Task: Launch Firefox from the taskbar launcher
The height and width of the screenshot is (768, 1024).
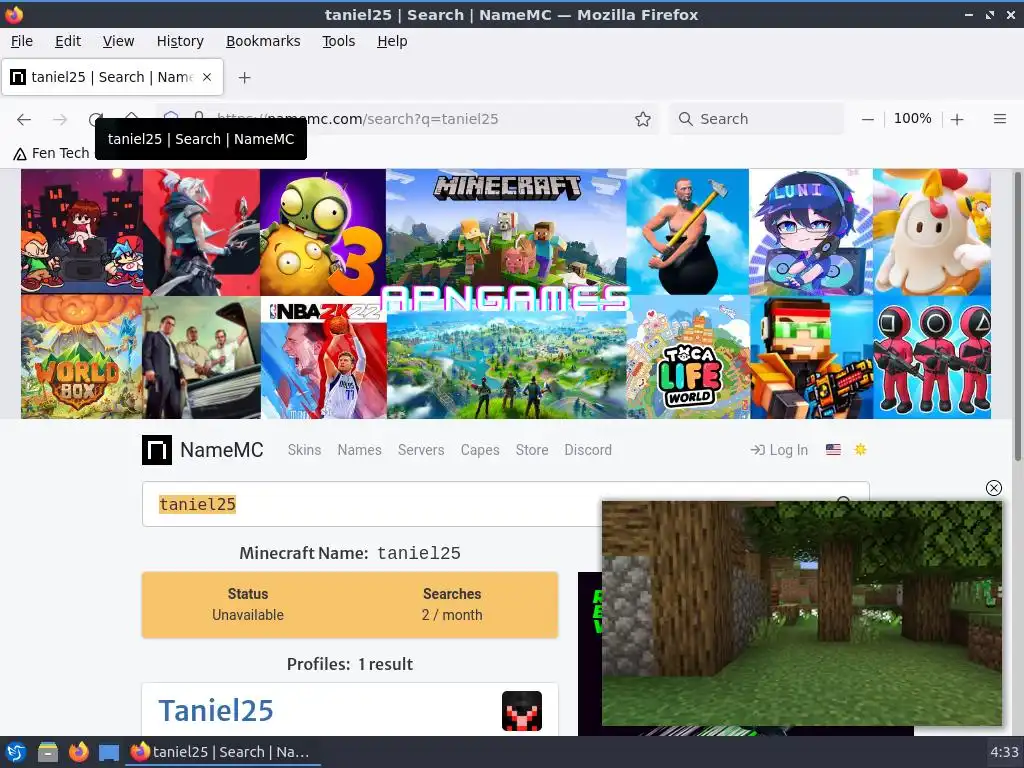Action: pyautogui.click(x=78, y=752)
